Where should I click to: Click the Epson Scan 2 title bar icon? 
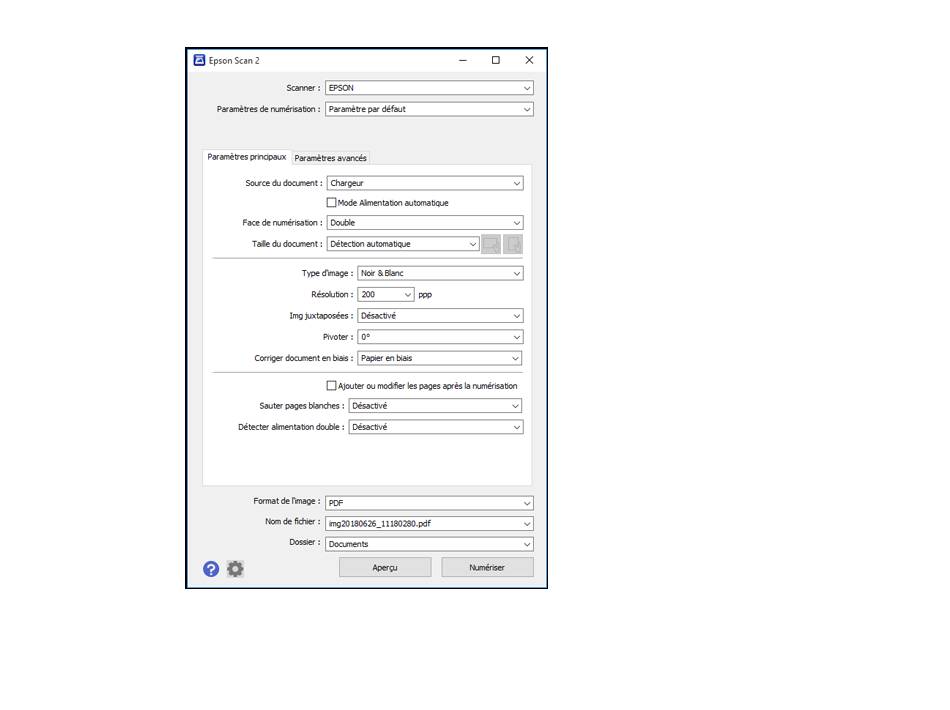pyautogui.click(x=199, y=60)
